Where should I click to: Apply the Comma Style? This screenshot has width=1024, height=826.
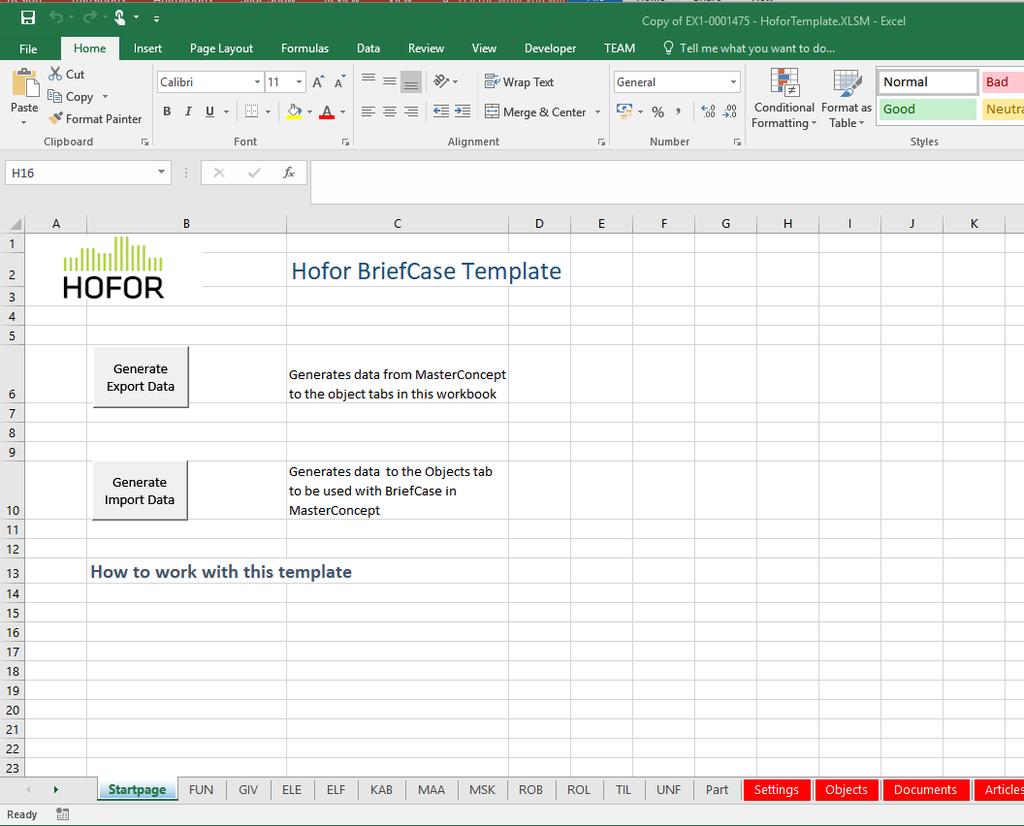(679, 112)
